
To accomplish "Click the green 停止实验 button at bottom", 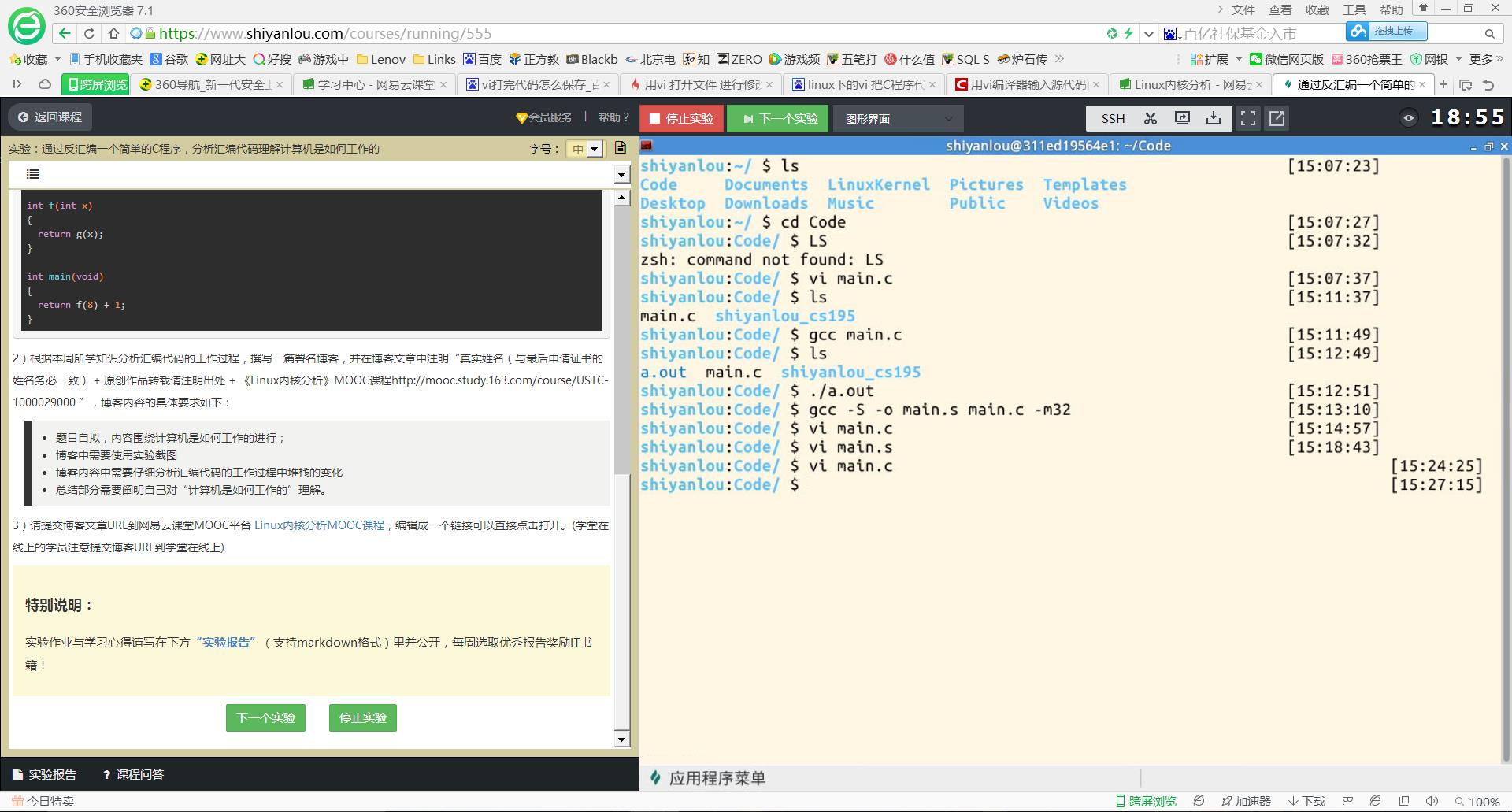I will 362,717.
